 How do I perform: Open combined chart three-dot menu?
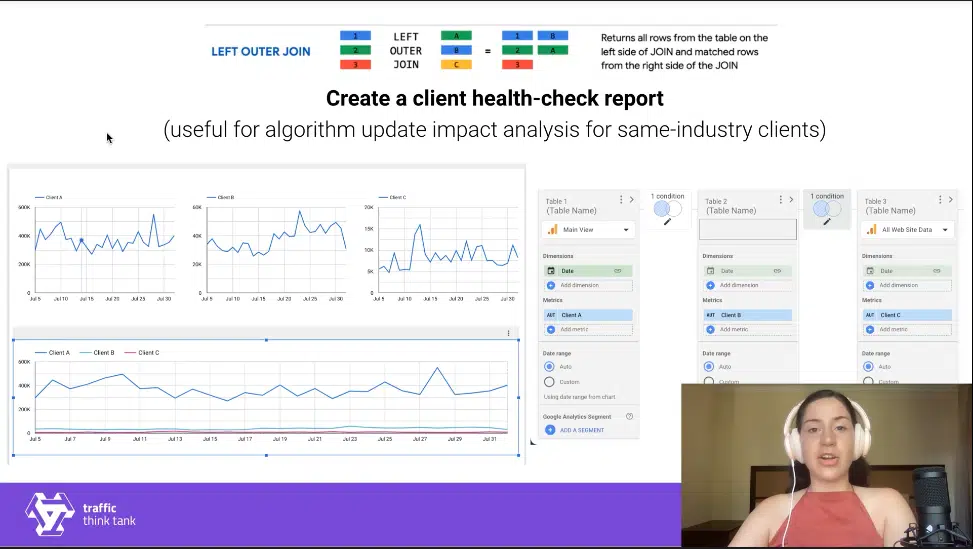tap(508, 333)
